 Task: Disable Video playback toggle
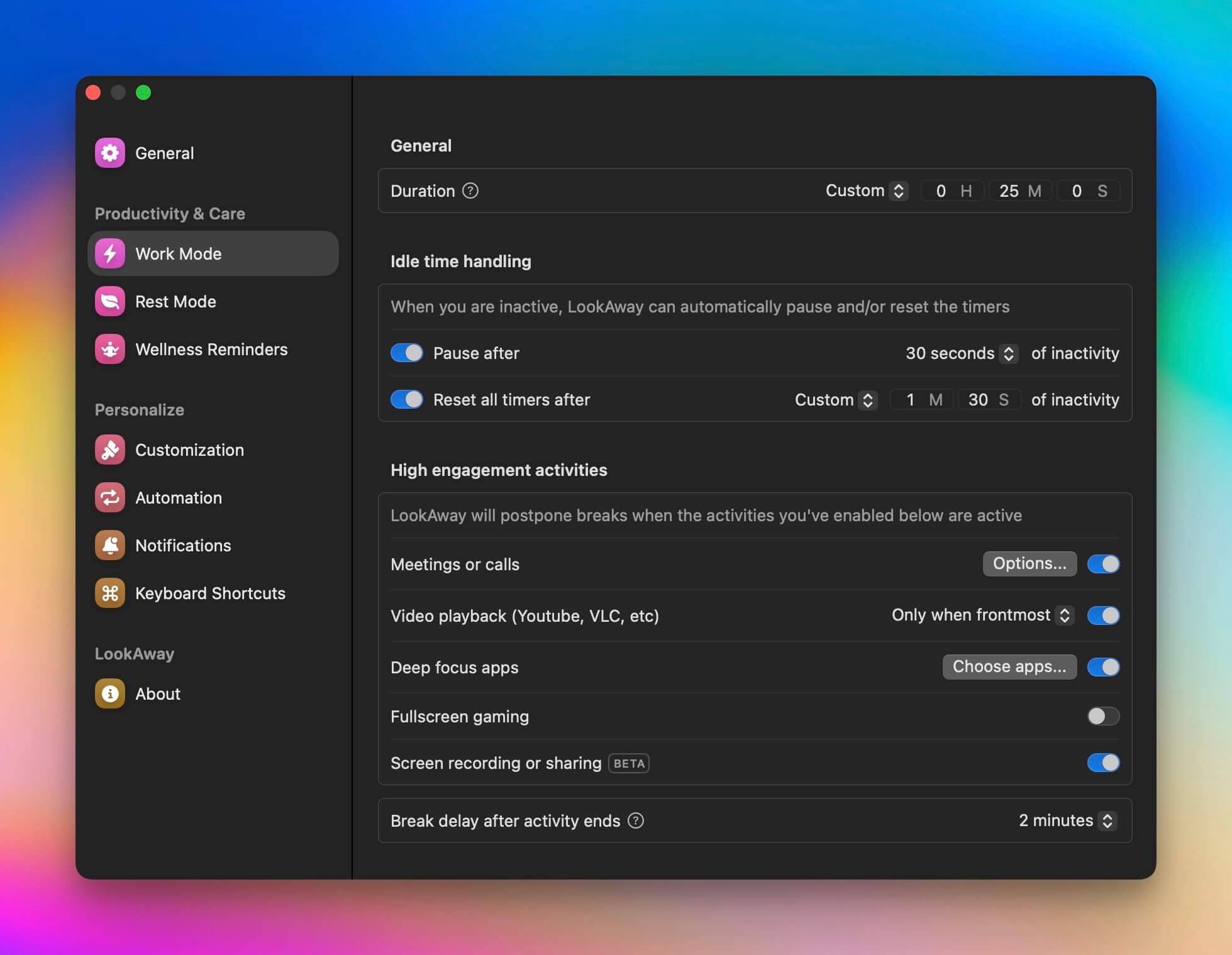pos(1103,616)
